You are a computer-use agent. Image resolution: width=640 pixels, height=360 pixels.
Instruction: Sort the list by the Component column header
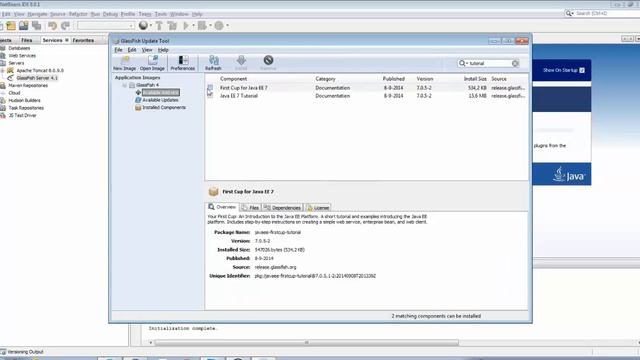pos(233,79)
